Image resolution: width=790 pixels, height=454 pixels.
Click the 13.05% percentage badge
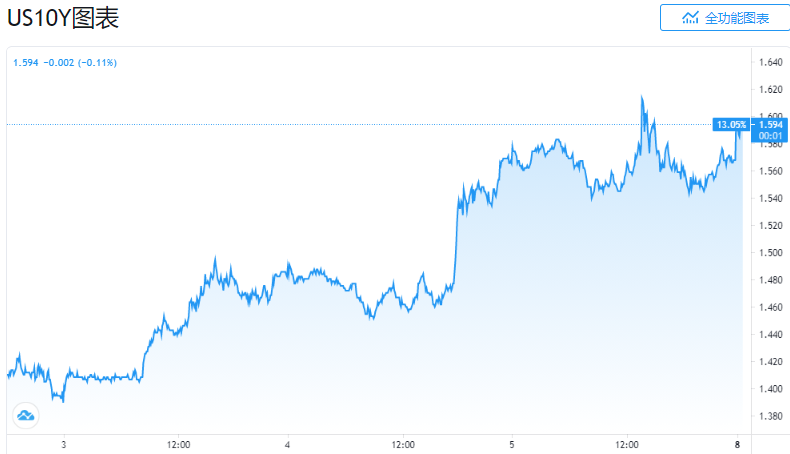[730, 124]
